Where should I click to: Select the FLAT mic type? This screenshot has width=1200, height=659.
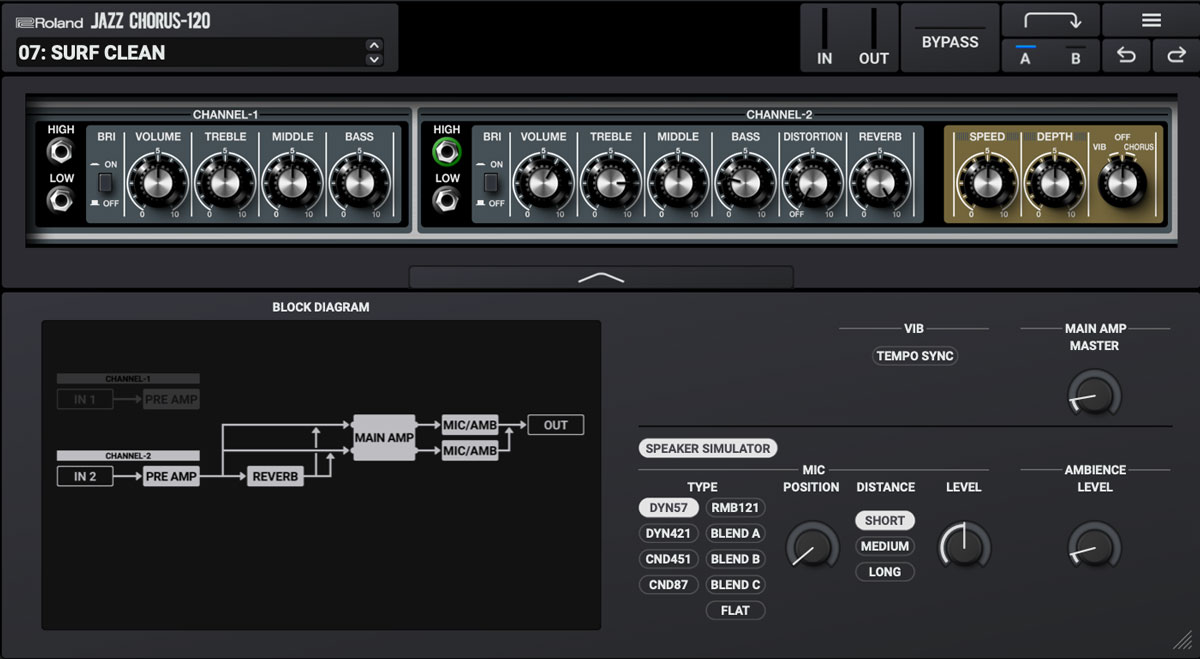tap(735, 610)
